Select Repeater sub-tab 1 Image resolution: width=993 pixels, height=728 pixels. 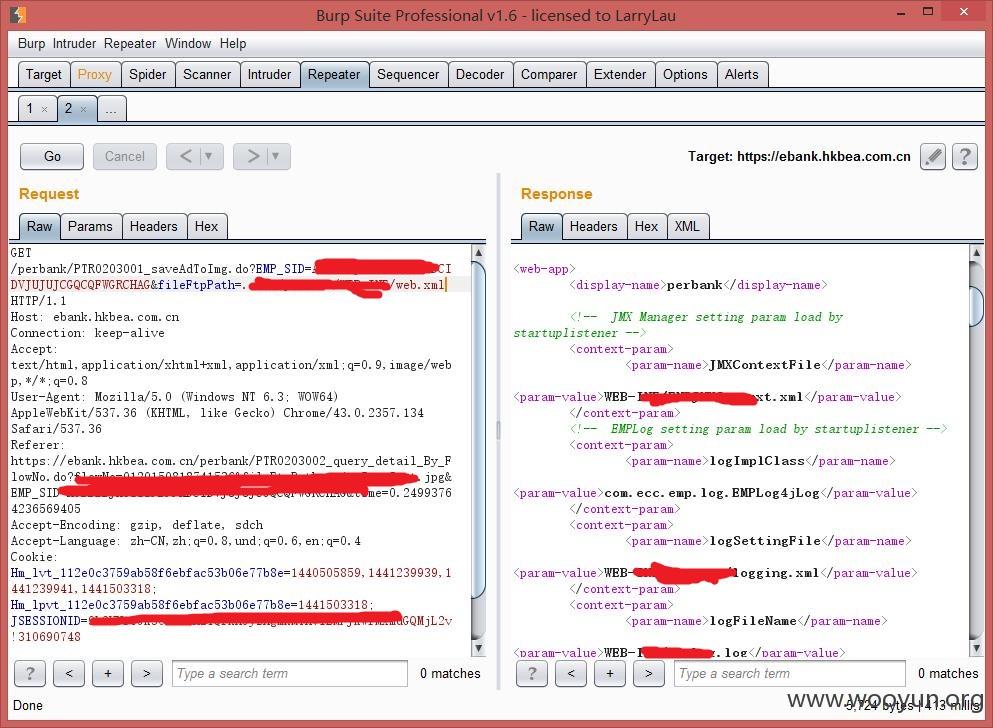click(x=29, y=109)
